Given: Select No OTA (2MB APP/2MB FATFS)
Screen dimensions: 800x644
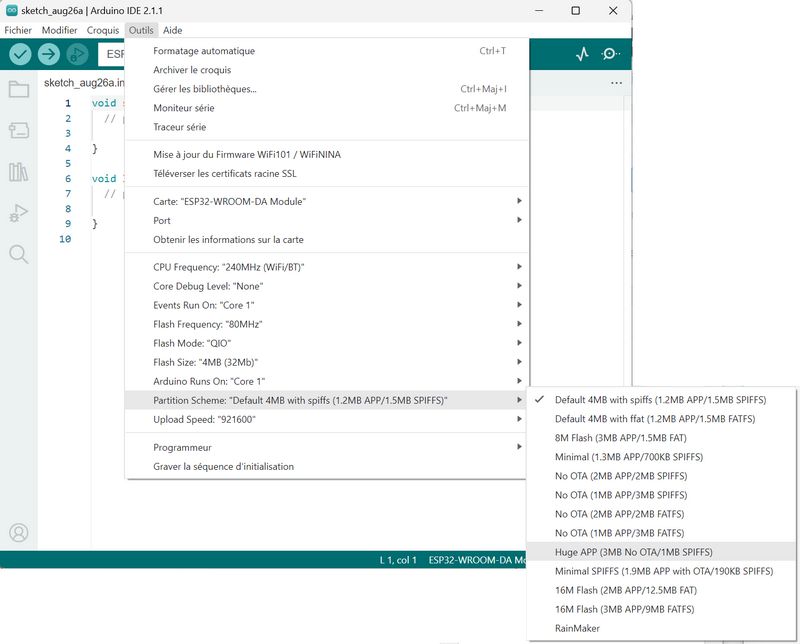Looking at the screenshot, I should pos(661,514).
